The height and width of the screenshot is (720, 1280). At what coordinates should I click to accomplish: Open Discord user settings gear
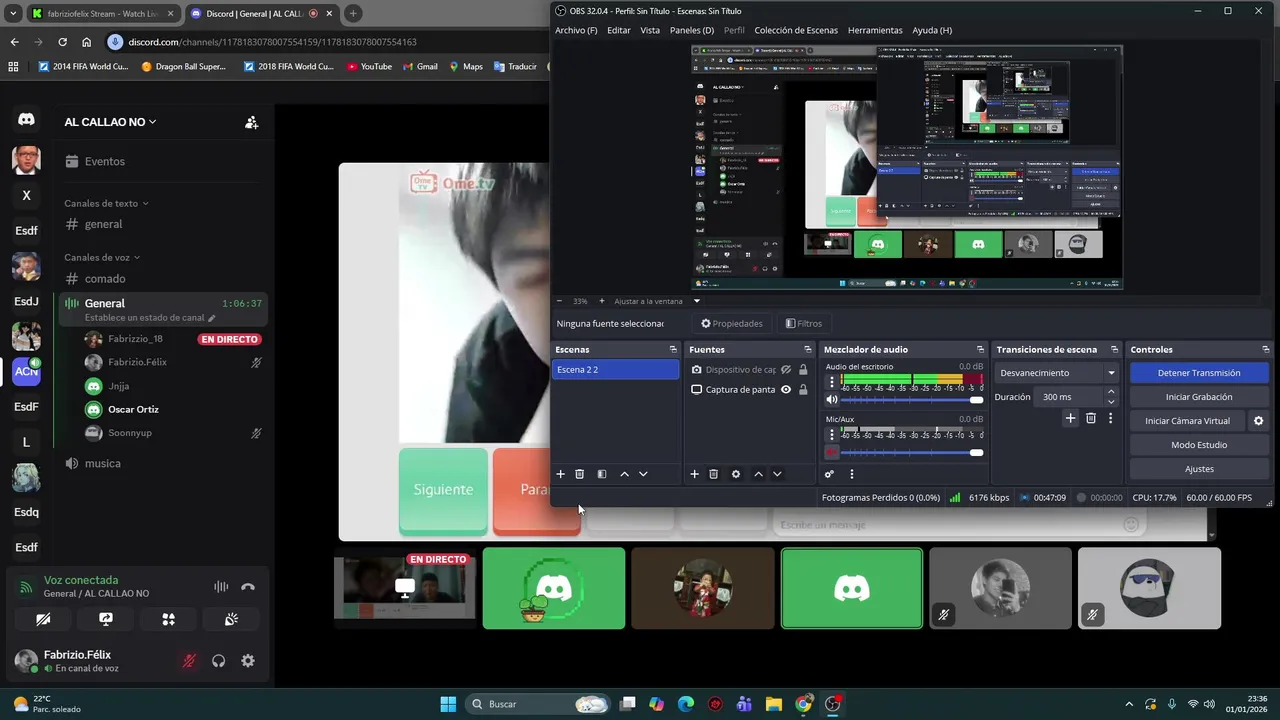point(248,661)
